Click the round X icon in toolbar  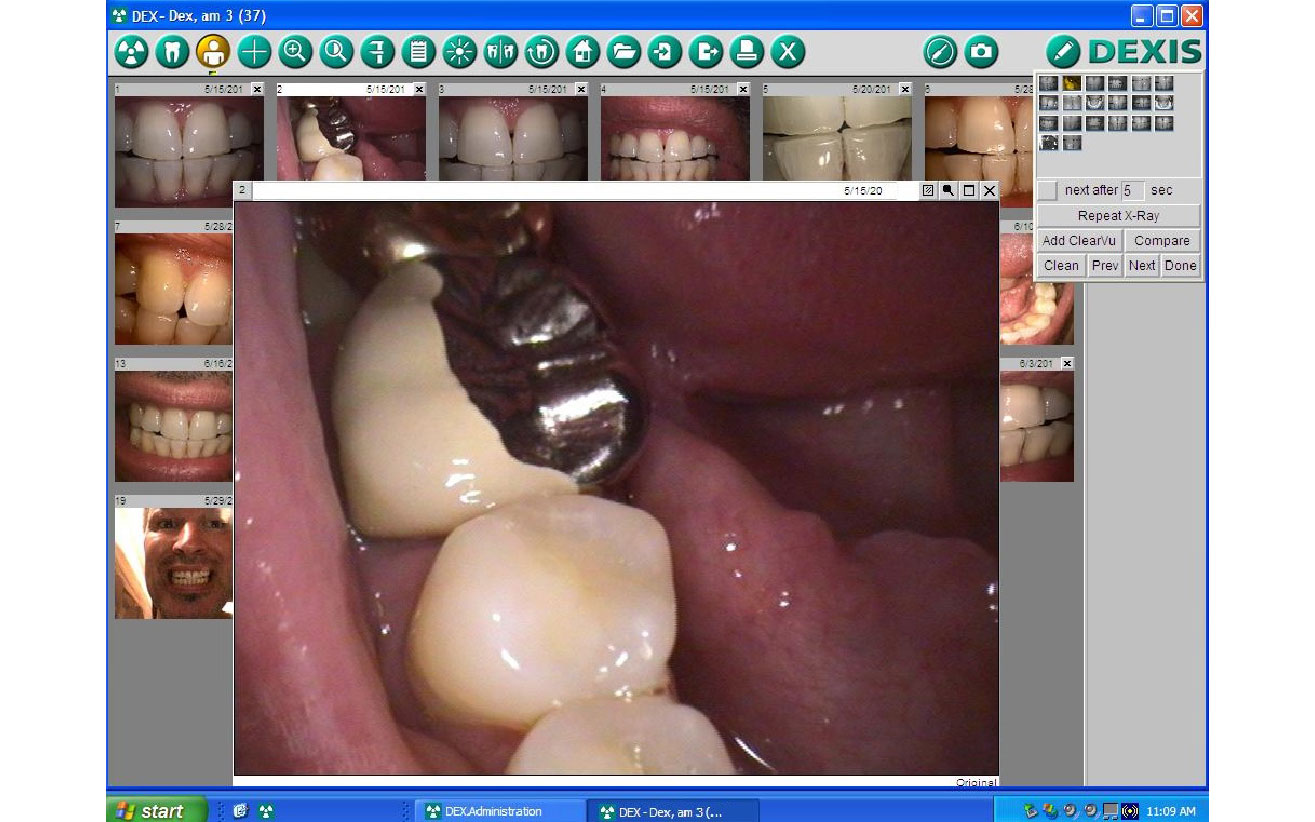pos(788,51)
